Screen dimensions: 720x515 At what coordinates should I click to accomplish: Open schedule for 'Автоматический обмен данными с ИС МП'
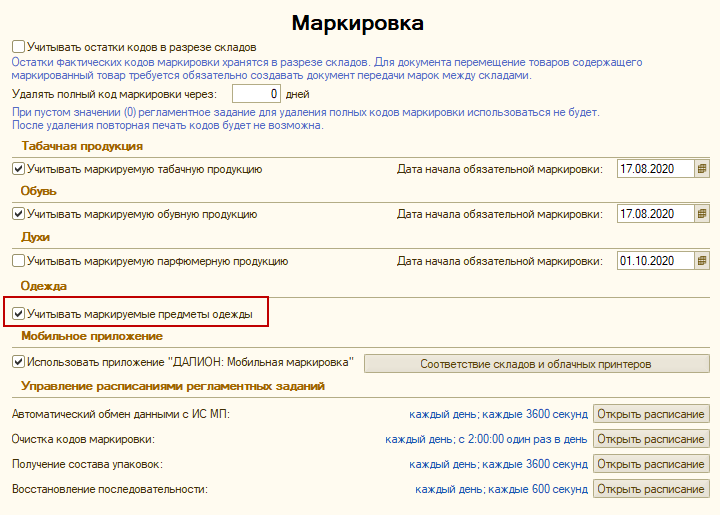pyautogui.click(x=651, y=414)
